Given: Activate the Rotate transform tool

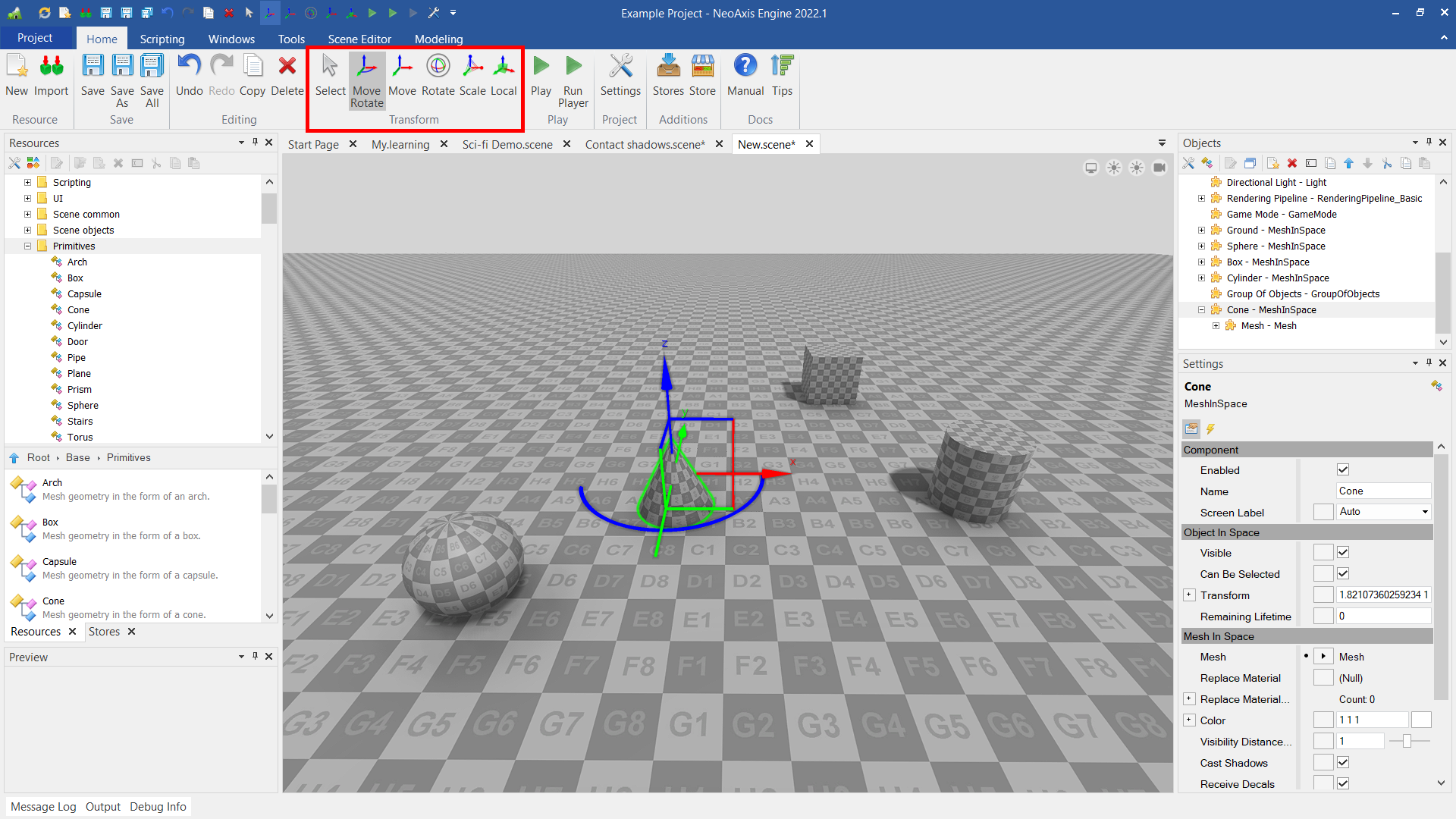Looking at the screenshot, I should (438, 75).
